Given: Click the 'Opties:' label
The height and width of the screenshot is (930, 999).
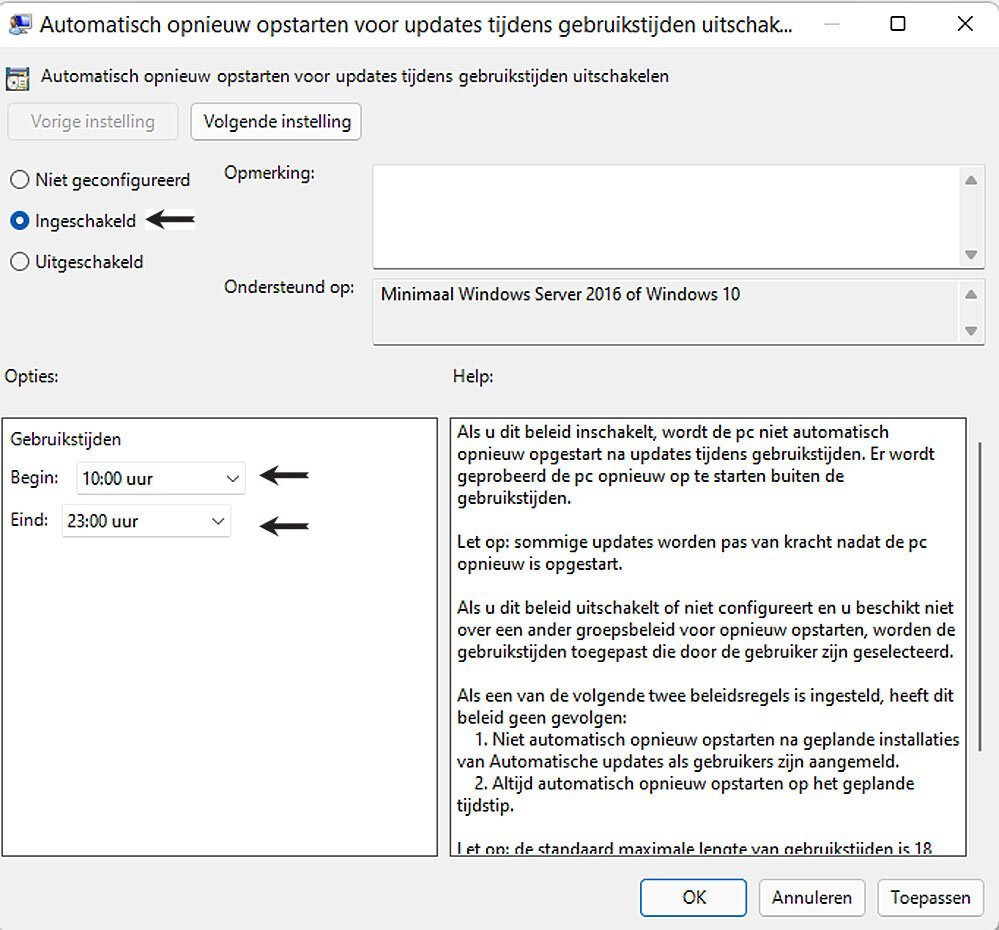Looking at the screenshot, I should pos(31,376).
